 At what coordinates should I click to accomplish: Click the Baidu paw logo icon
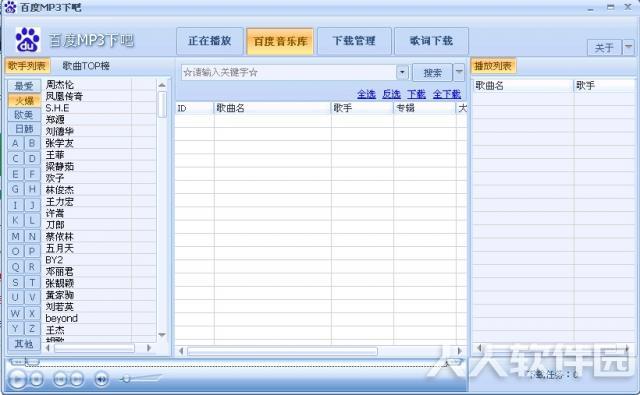tap(27, 40)
